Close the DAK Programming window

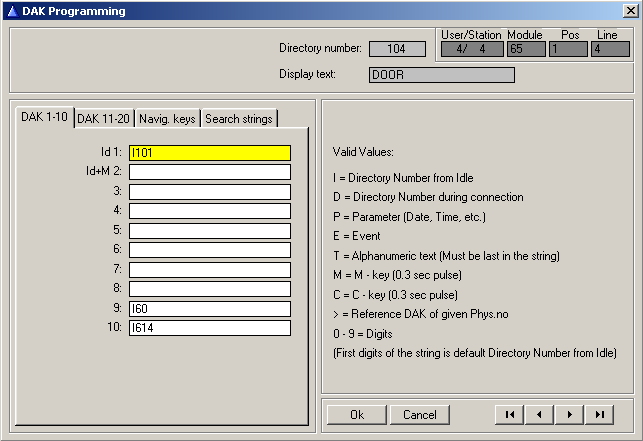tap(628, 11)
